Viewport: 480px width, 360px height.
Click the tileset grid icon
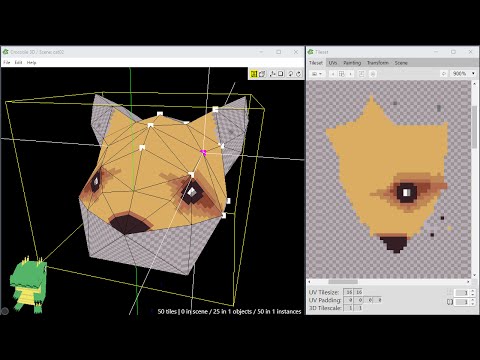click(x=341, y=74)
